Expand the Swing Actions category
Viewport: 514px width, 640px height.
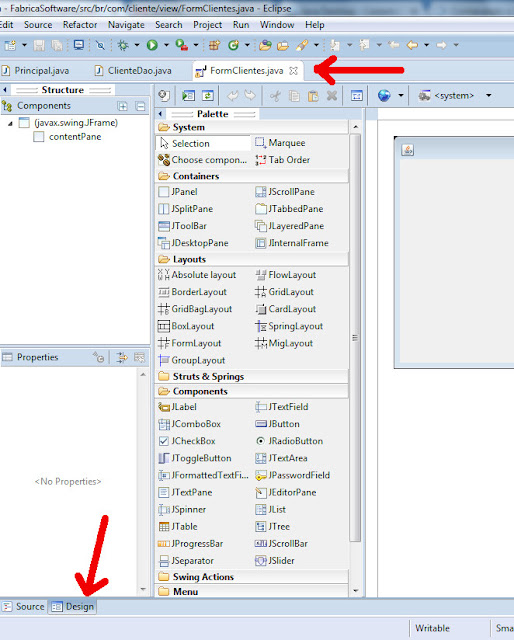point(252,577)
